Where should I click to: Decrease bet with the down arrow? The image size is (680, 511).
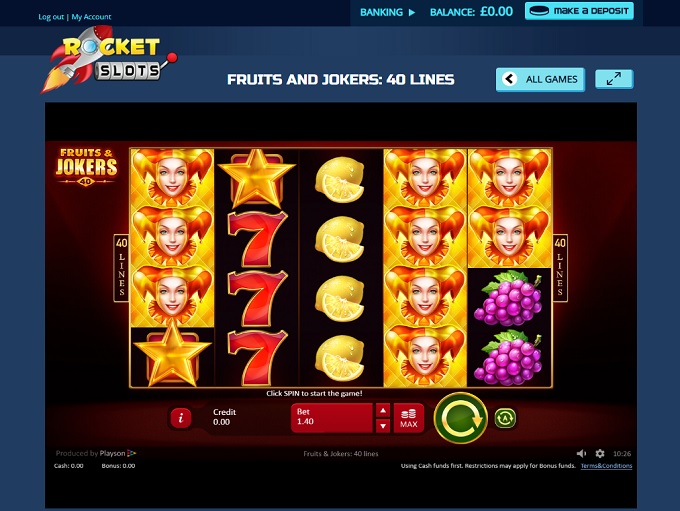tap(383, 426)
